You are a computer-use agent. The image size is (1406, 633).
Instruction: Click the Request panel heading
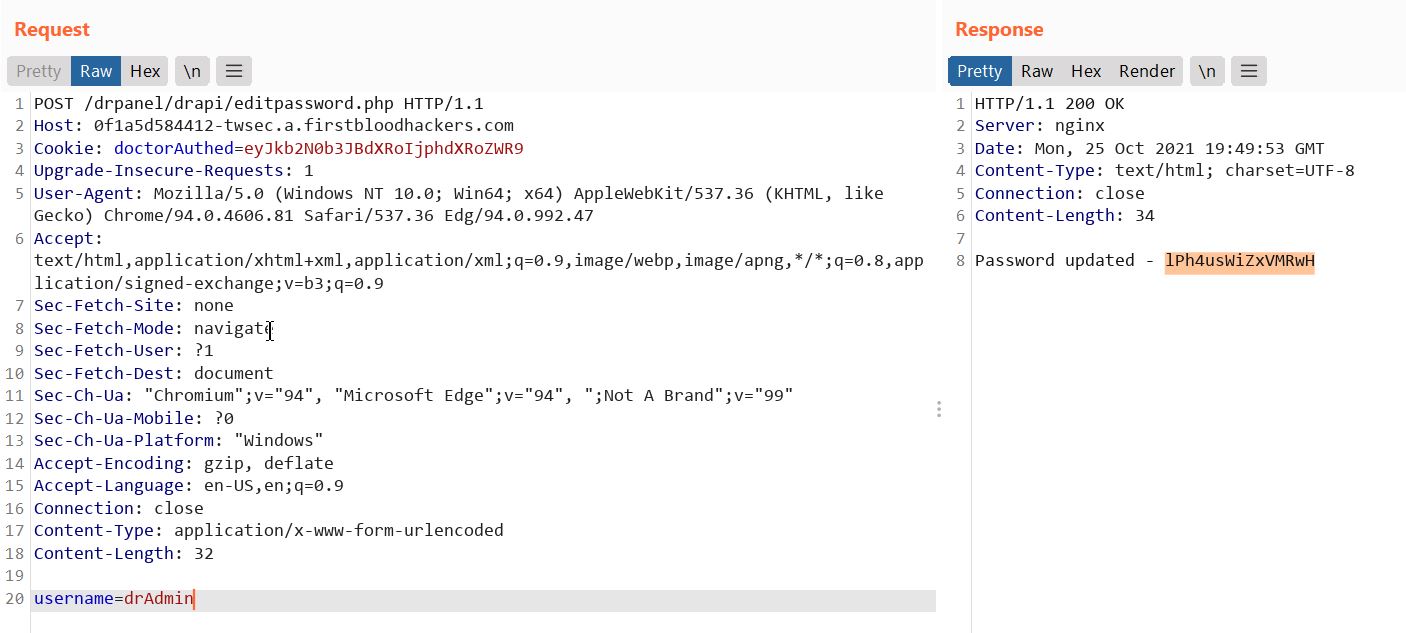pos(52,30)
